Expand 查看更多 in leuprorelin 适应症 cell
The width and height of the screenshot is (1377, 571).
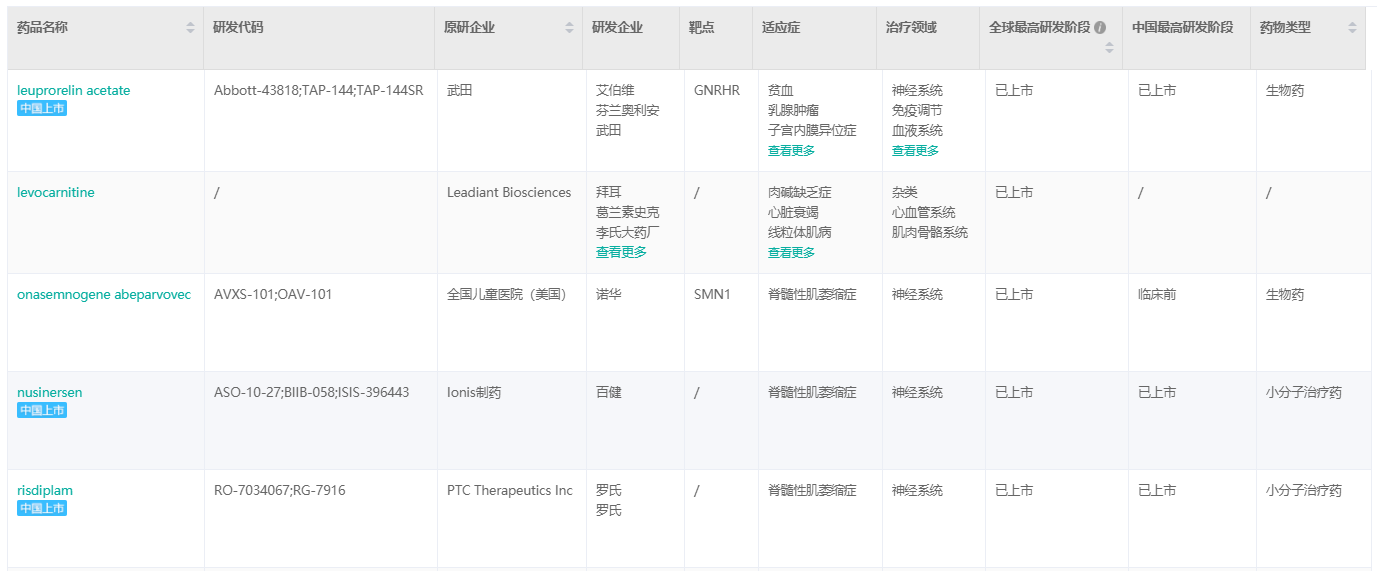coord(791,150)
